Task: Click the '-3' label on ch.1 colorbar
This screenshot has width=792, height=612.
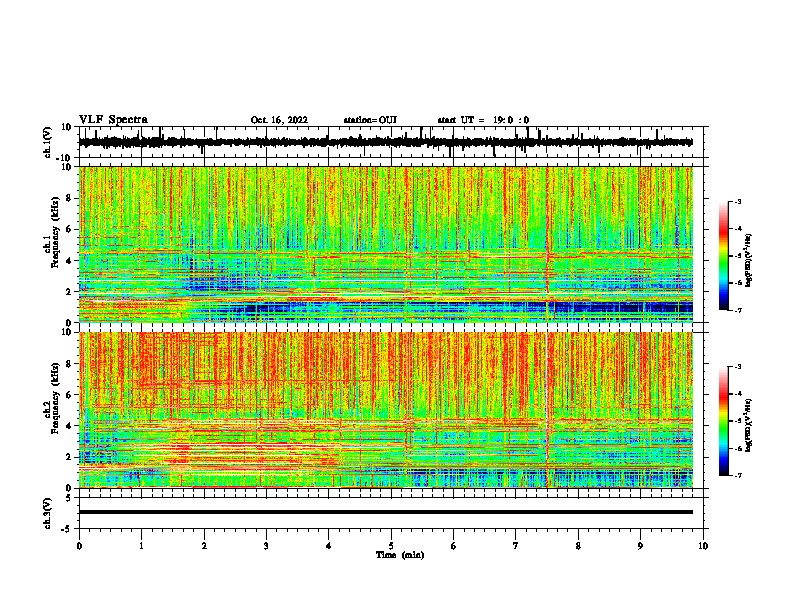Action: pyautogui.click(x=738, y=202)
